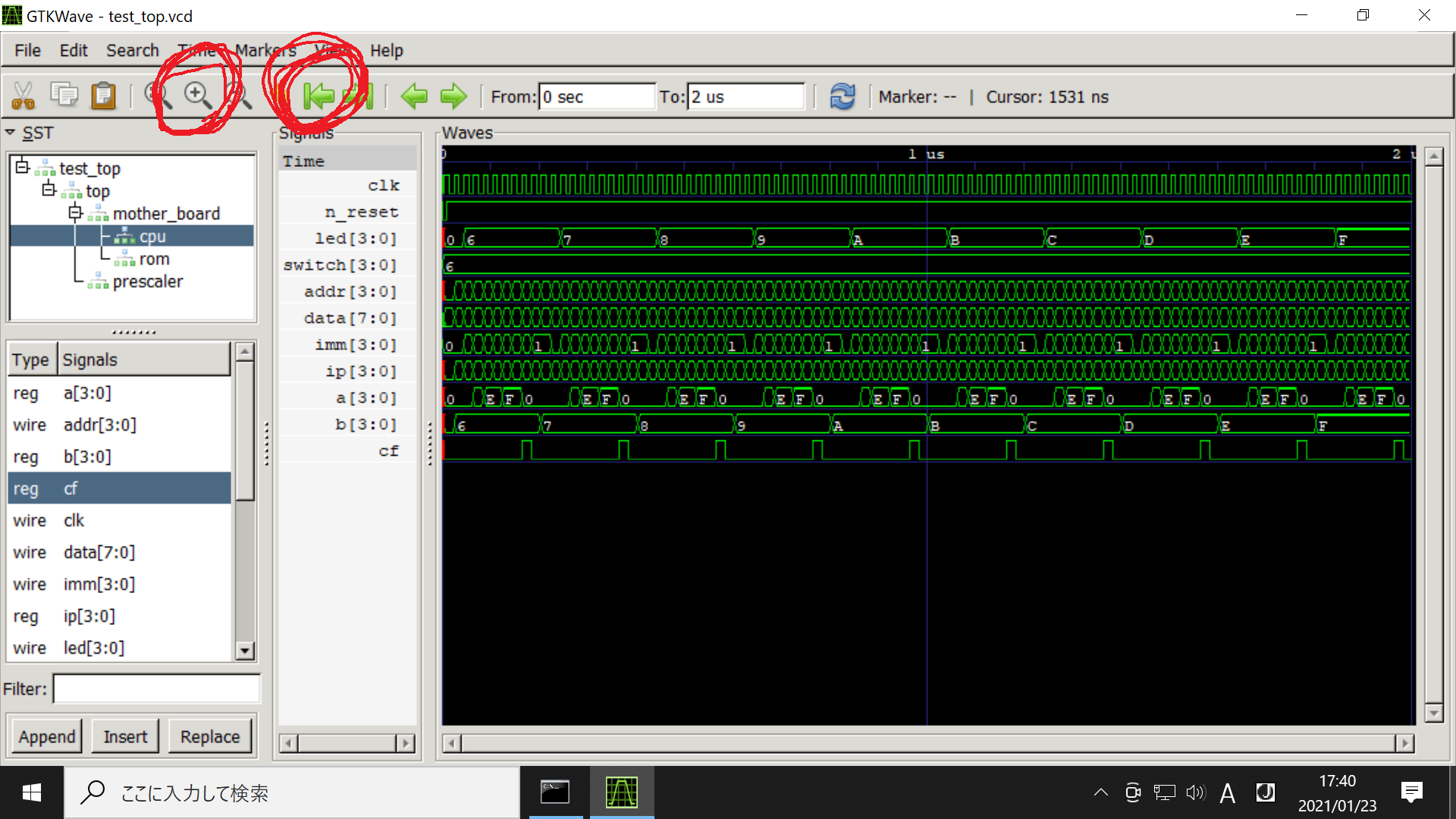Image resolution: width=1456 pixels, height=819 pixels.
Task: Click the Zoom In magnifier icon
Action: [198, 96]
